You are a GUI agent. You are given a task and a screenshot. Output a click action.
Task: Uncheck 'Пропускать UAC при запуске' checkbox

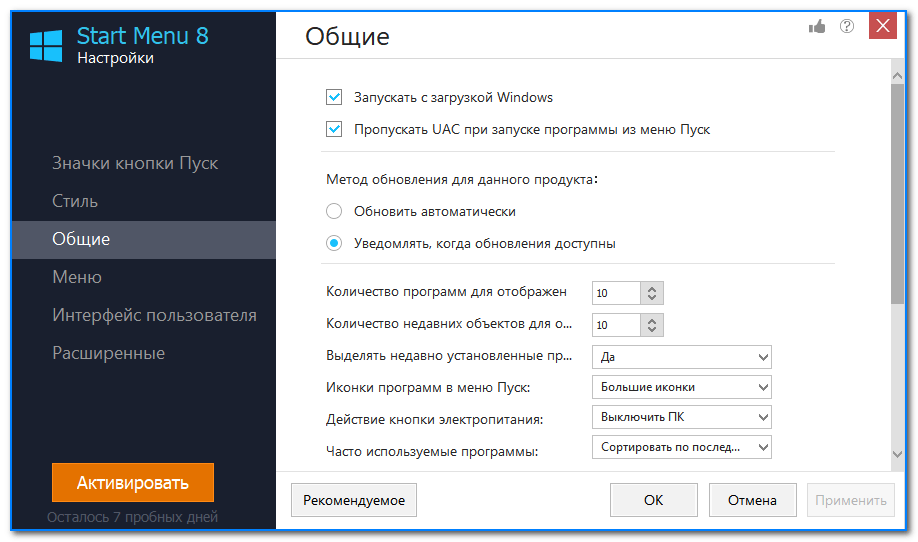click(334, 129)
